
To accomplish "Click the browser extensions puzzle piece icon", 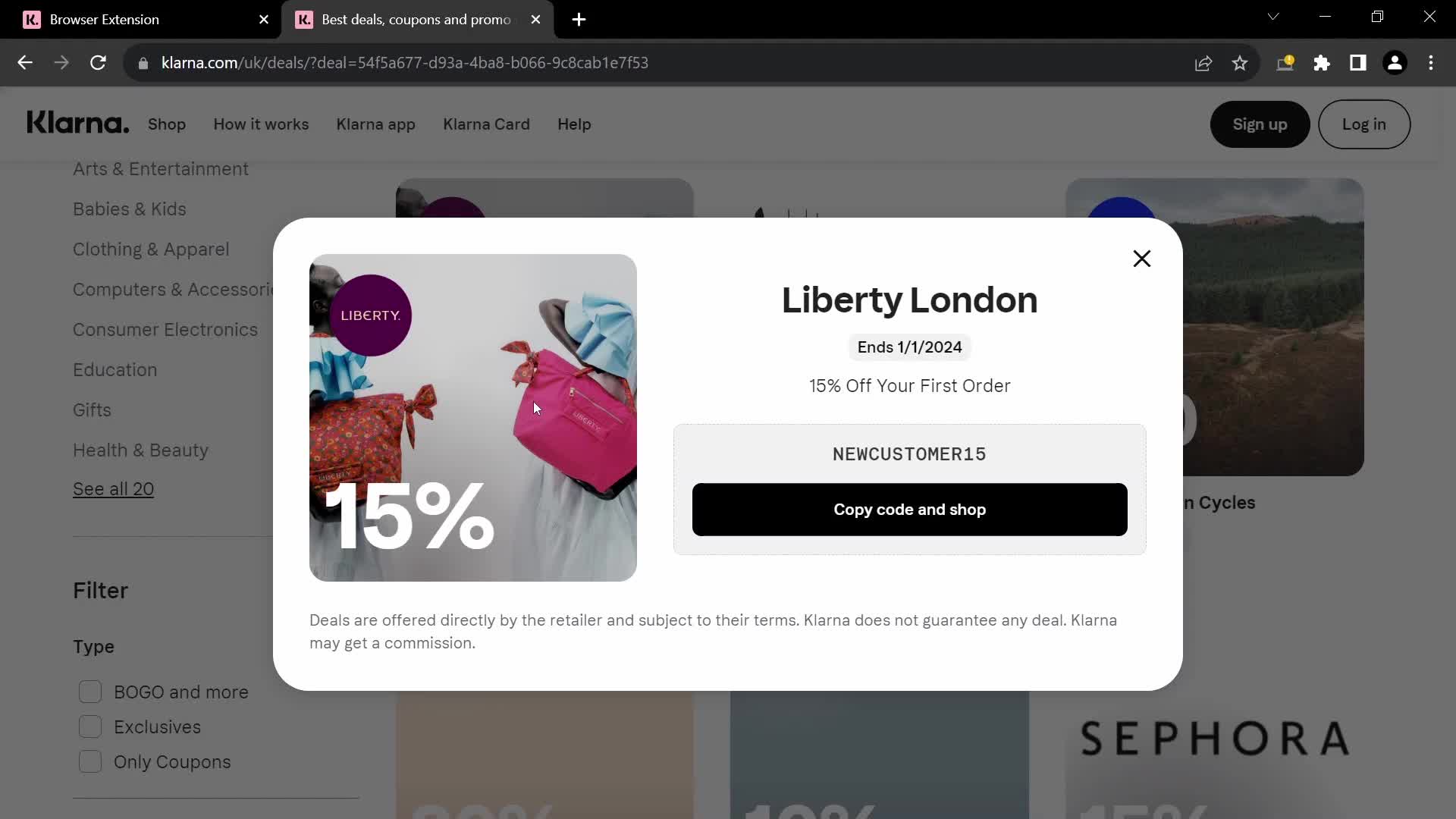I will pos(1321,62).
